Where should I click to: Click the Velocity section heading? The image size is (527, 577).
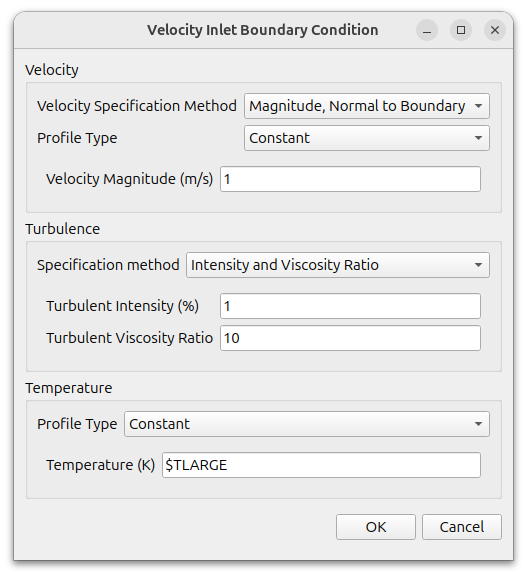pos(52,70)
